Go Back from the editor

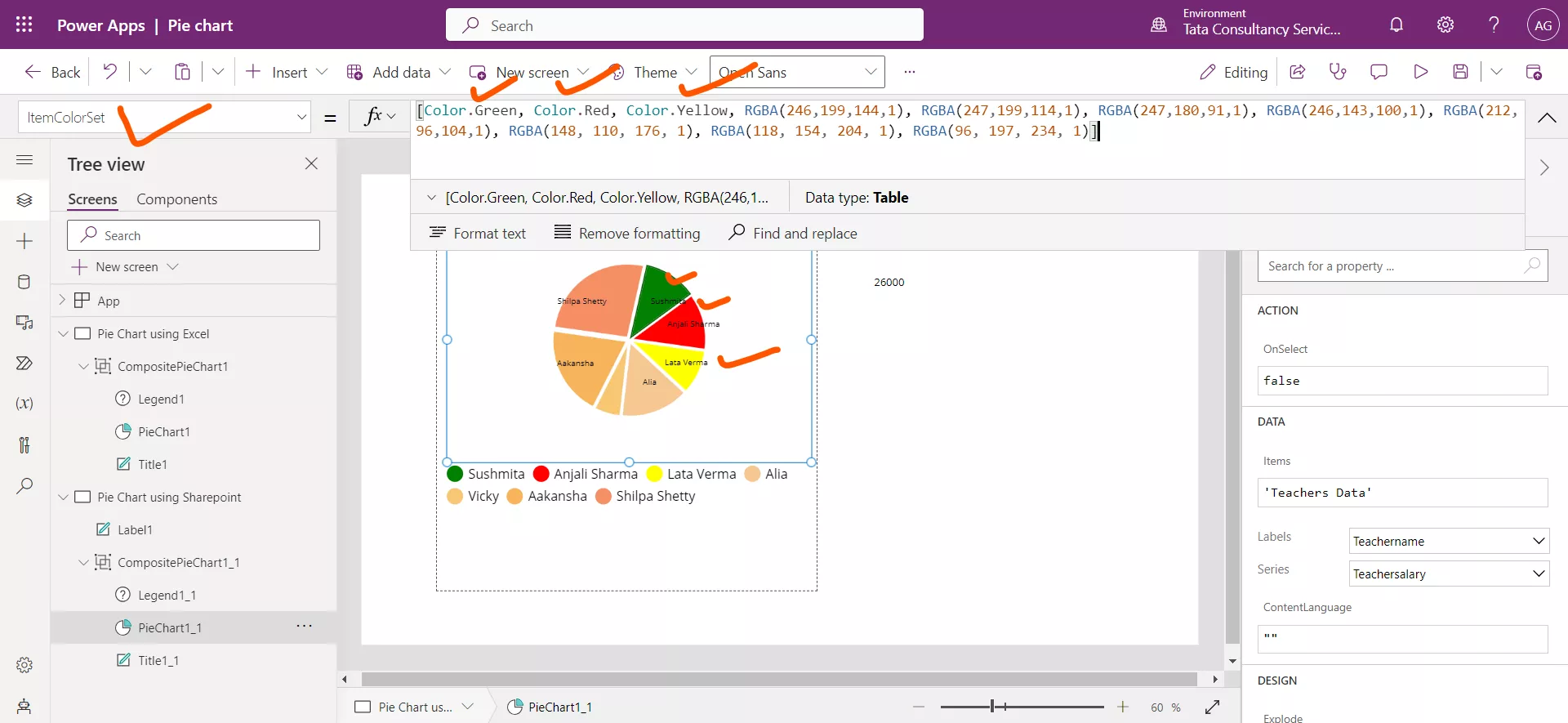pyautogui.click(x=52, y=72)
